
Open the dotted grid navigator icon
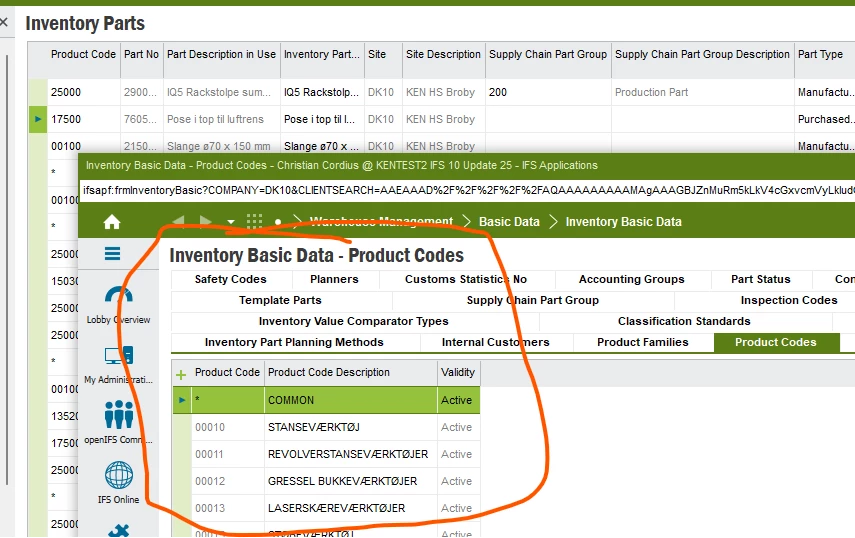pos(254,221)
